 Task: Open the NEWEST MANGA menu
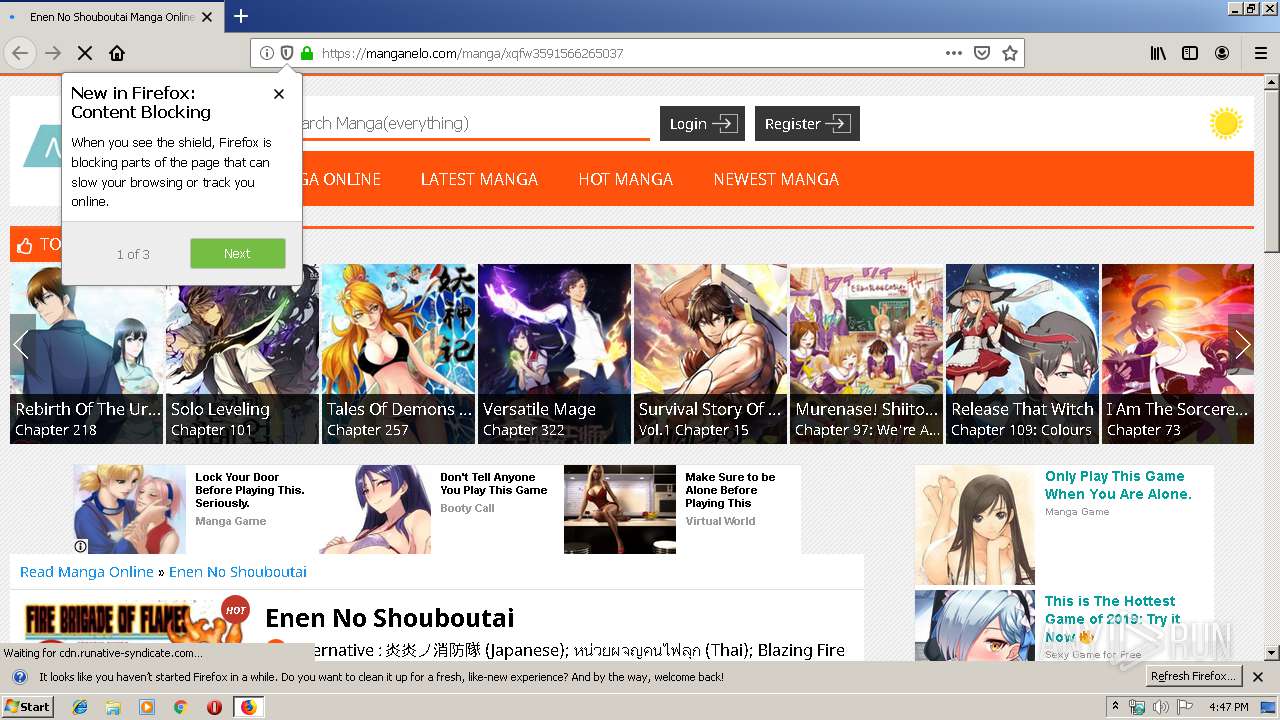[x=776, y=179]
